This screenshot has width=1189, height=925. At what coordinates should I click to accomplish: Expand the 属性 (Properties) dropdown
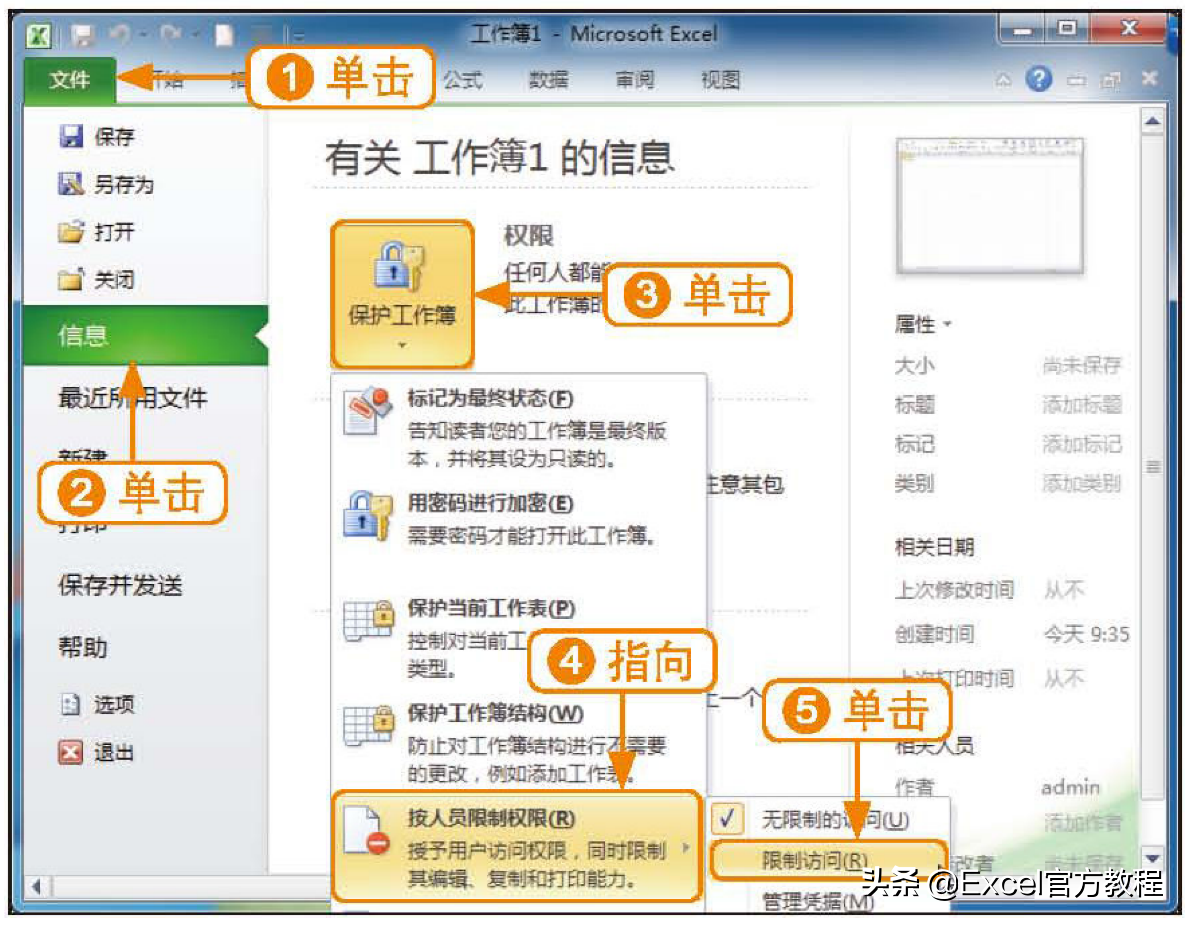pos(923,325)
